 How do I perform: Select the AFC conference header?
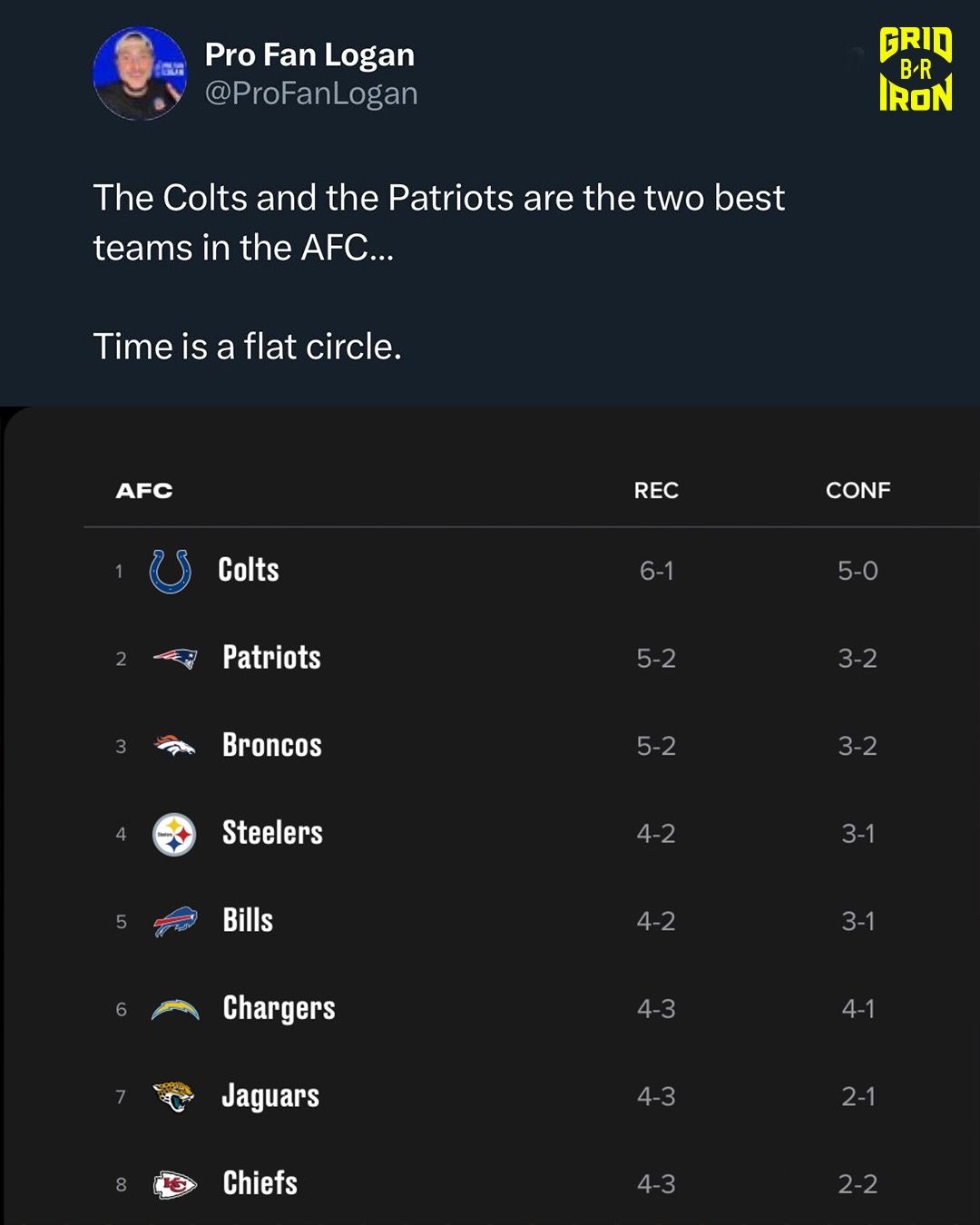pos(144,491)
